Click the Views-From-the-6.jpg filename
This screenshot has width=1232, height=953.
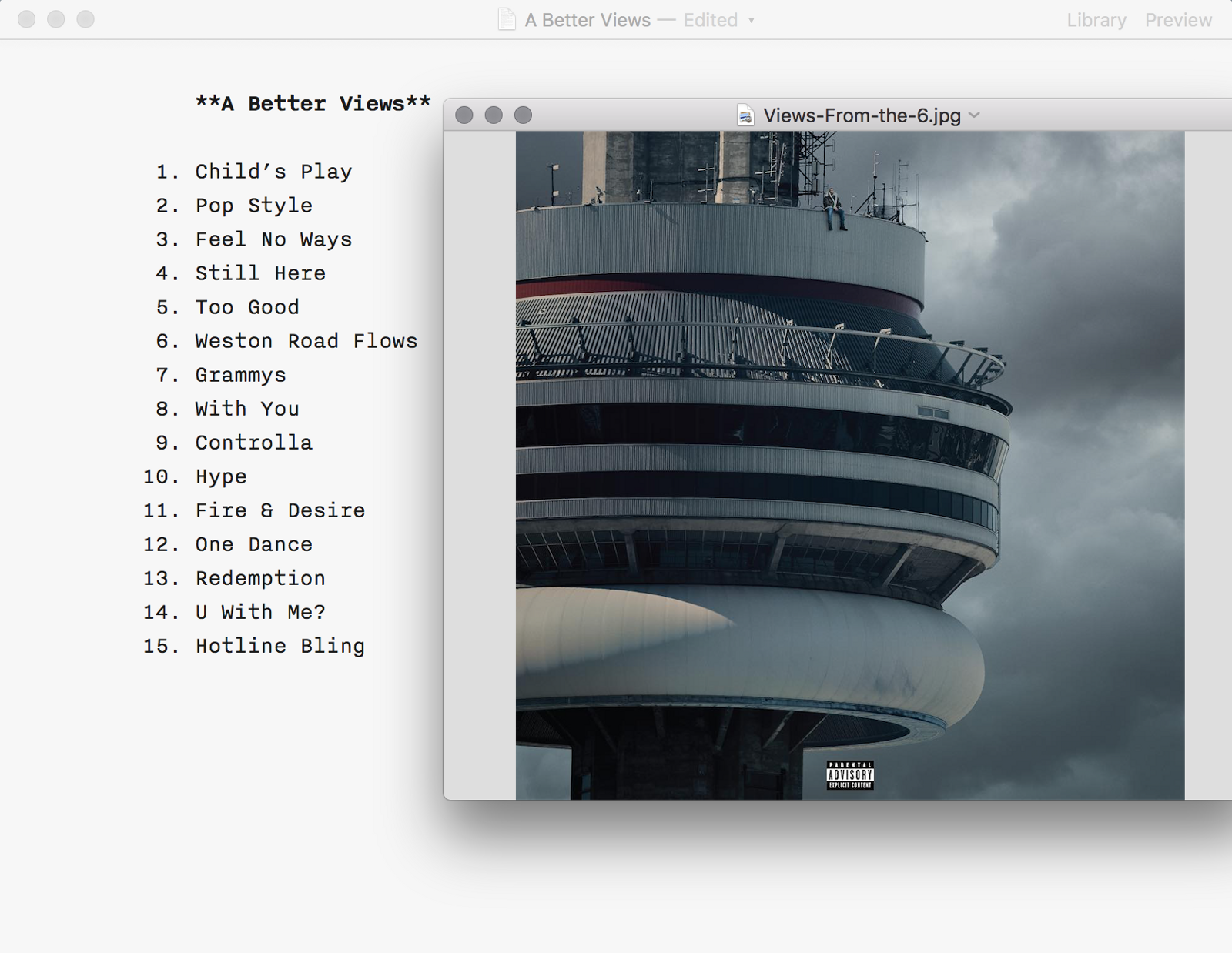pyautogui.click(x=862, y=115)
